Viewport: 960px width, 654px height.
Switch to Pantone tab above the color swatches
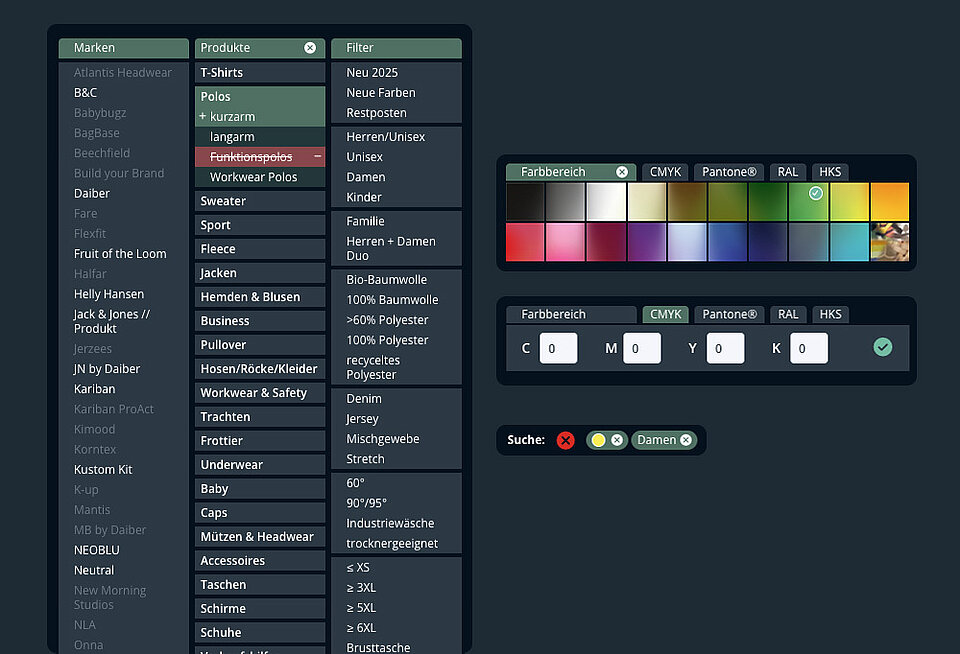tap(729, 172)
